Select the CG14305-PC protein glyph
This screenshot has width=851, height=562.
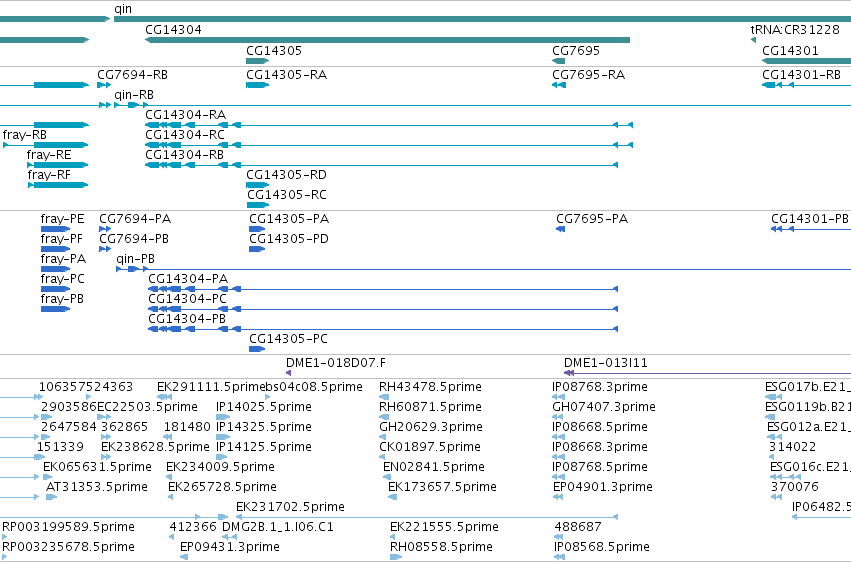[x=257, y=349]
